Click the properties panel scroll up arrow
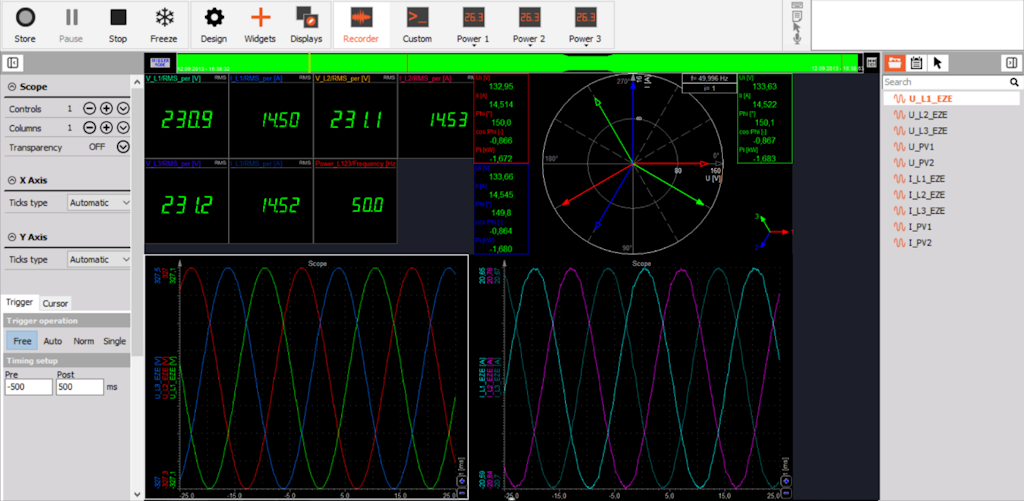The image size is (1024, 501). (136, 82)
